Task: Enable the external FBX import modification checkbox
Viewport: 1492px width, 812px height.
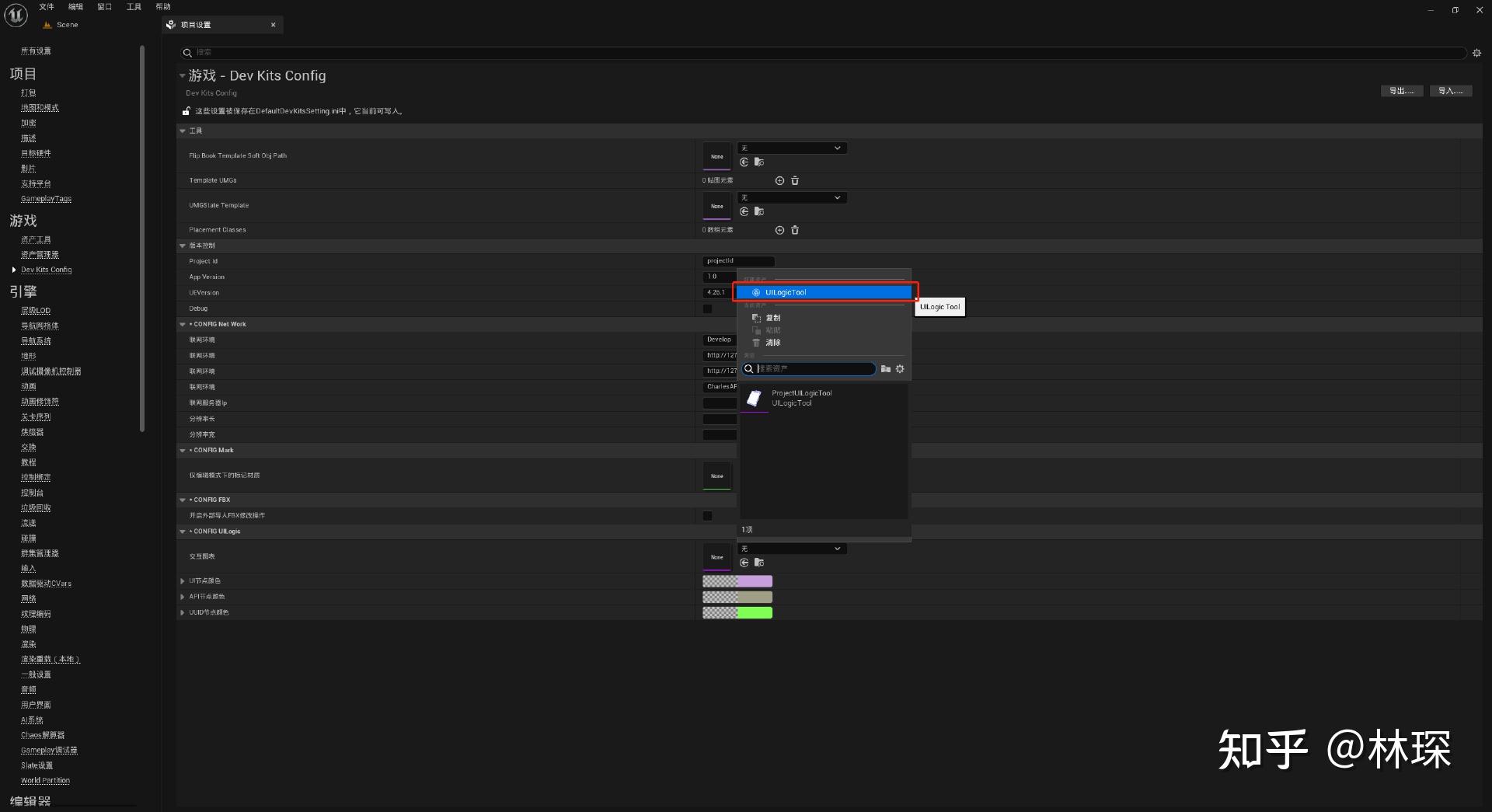Action: (707, 515)
